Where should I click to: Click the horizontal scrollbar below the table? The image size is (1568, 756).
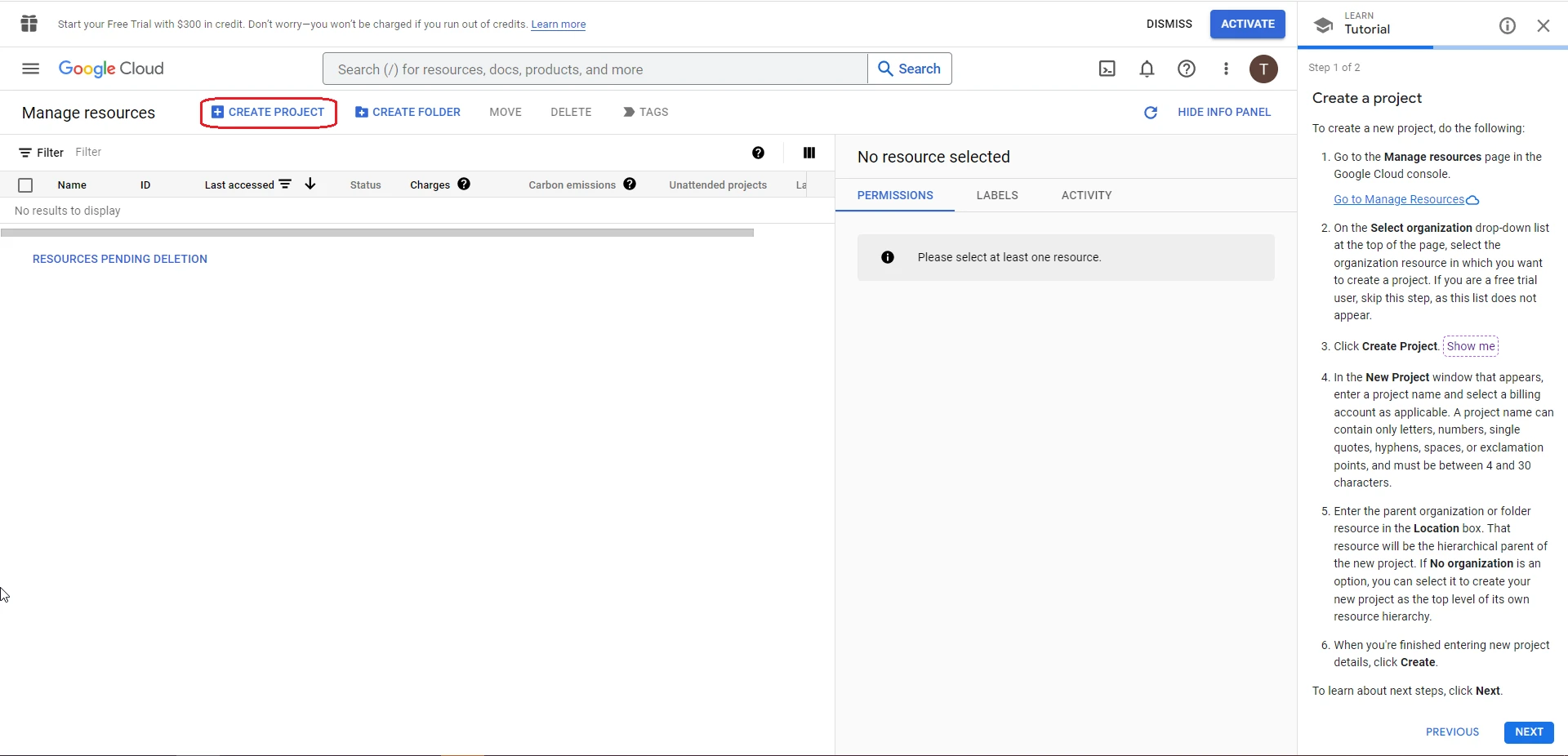[377, 233]
